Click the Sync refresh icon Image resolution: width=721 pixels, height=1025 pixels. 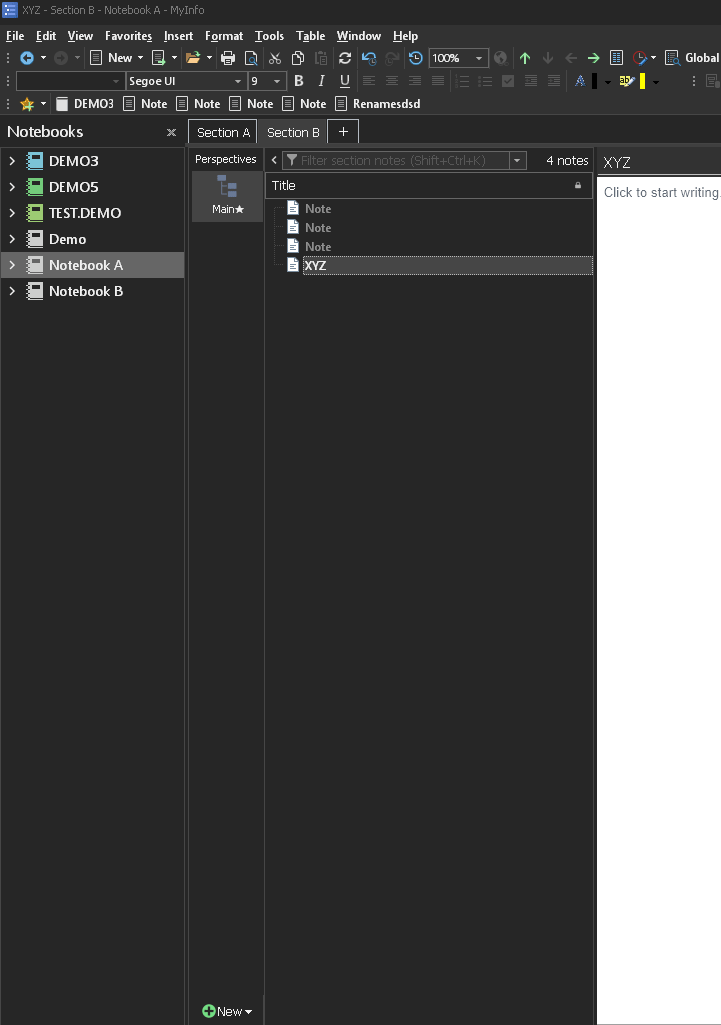tap(345, 58)
